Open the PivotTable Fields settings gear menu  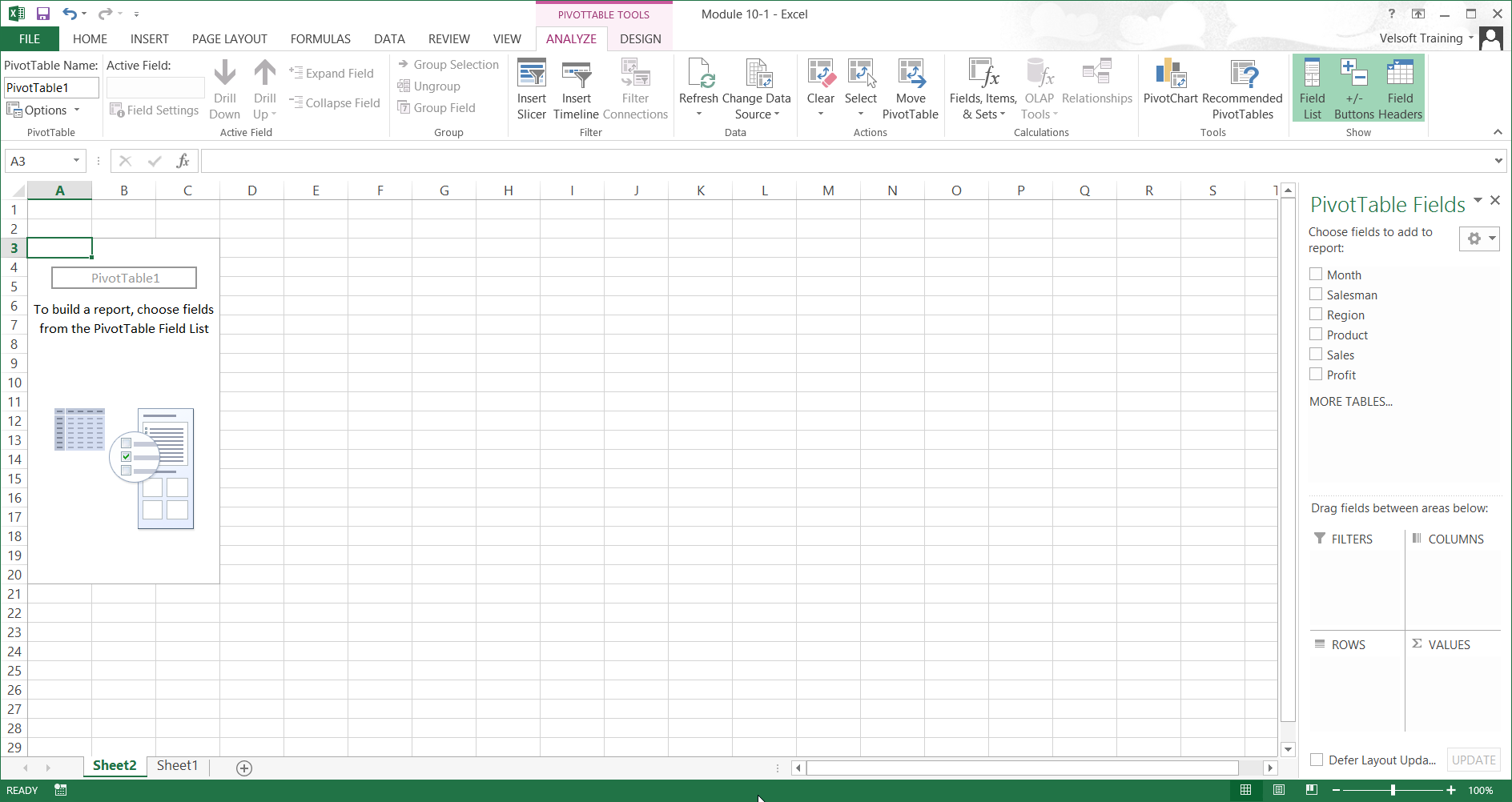pos(1478,238)
